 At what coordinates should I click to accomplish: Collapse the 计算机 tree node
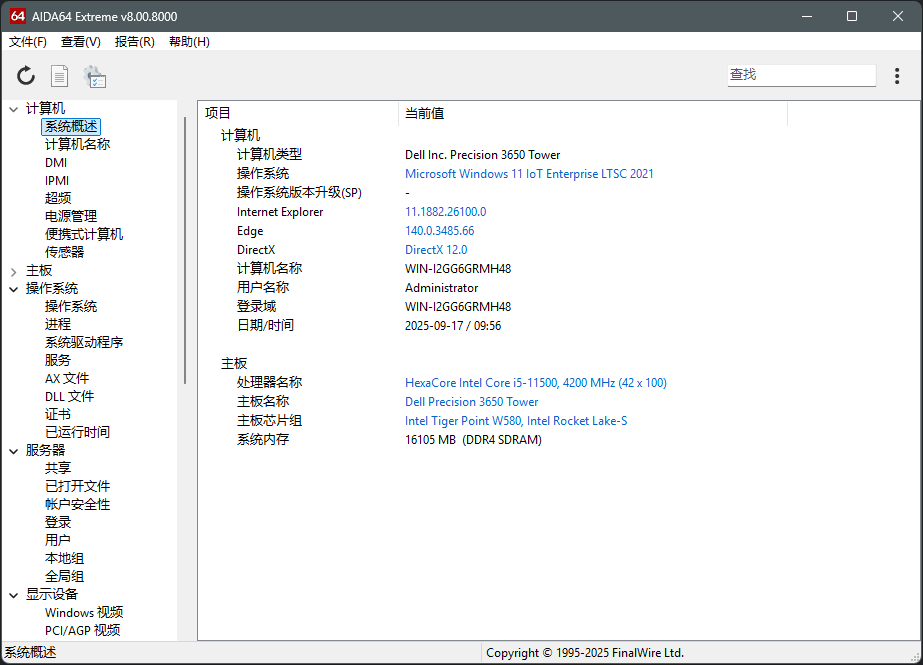[x=13, y=108]
